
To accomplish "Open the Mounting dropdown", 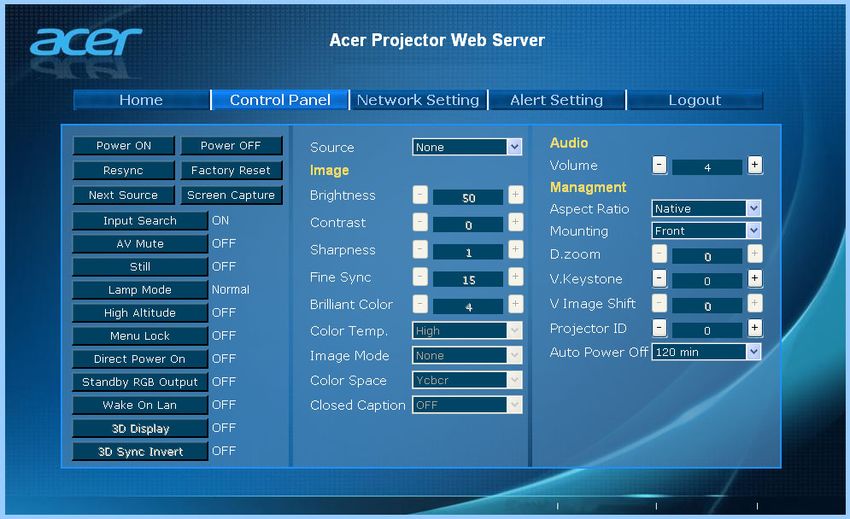I will click(x=706, y=230).
